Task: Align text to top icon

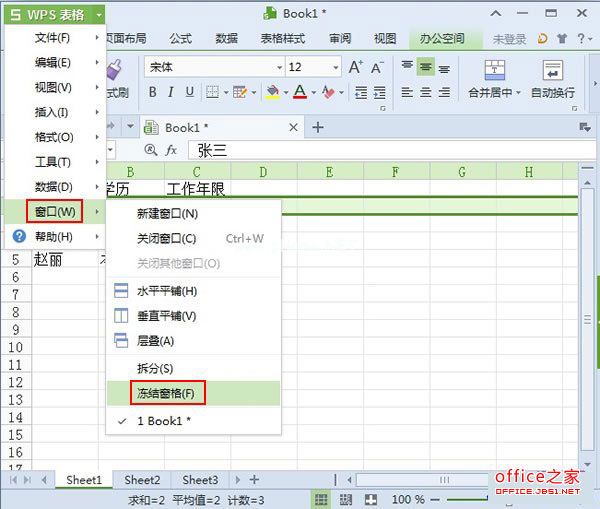Action: click(407, 67)
